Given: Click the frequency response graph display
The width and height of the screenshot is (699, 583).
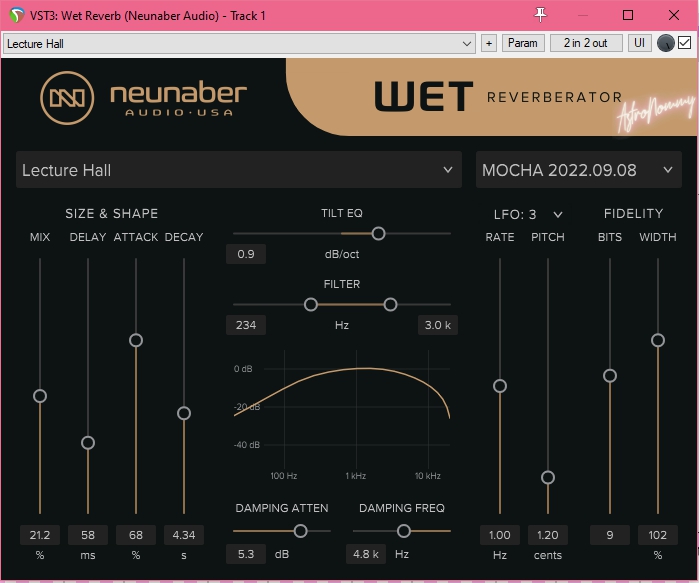Looking at the screenshot, I should (x=342, y=415).
